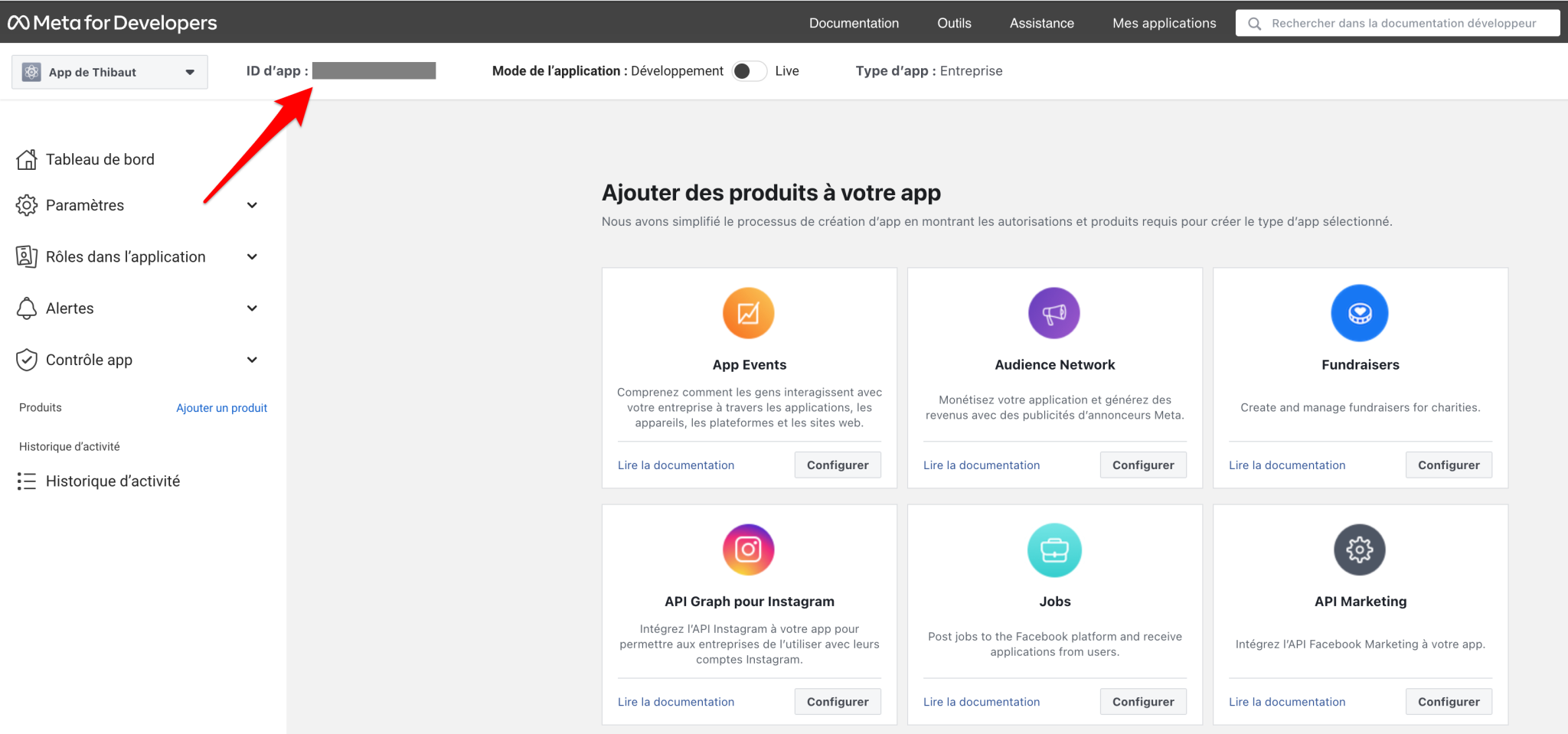Click the API Marketing card title
The width and height of the screenshot is (1568, 734).
pyautogui.click(x=1361, y=602)
